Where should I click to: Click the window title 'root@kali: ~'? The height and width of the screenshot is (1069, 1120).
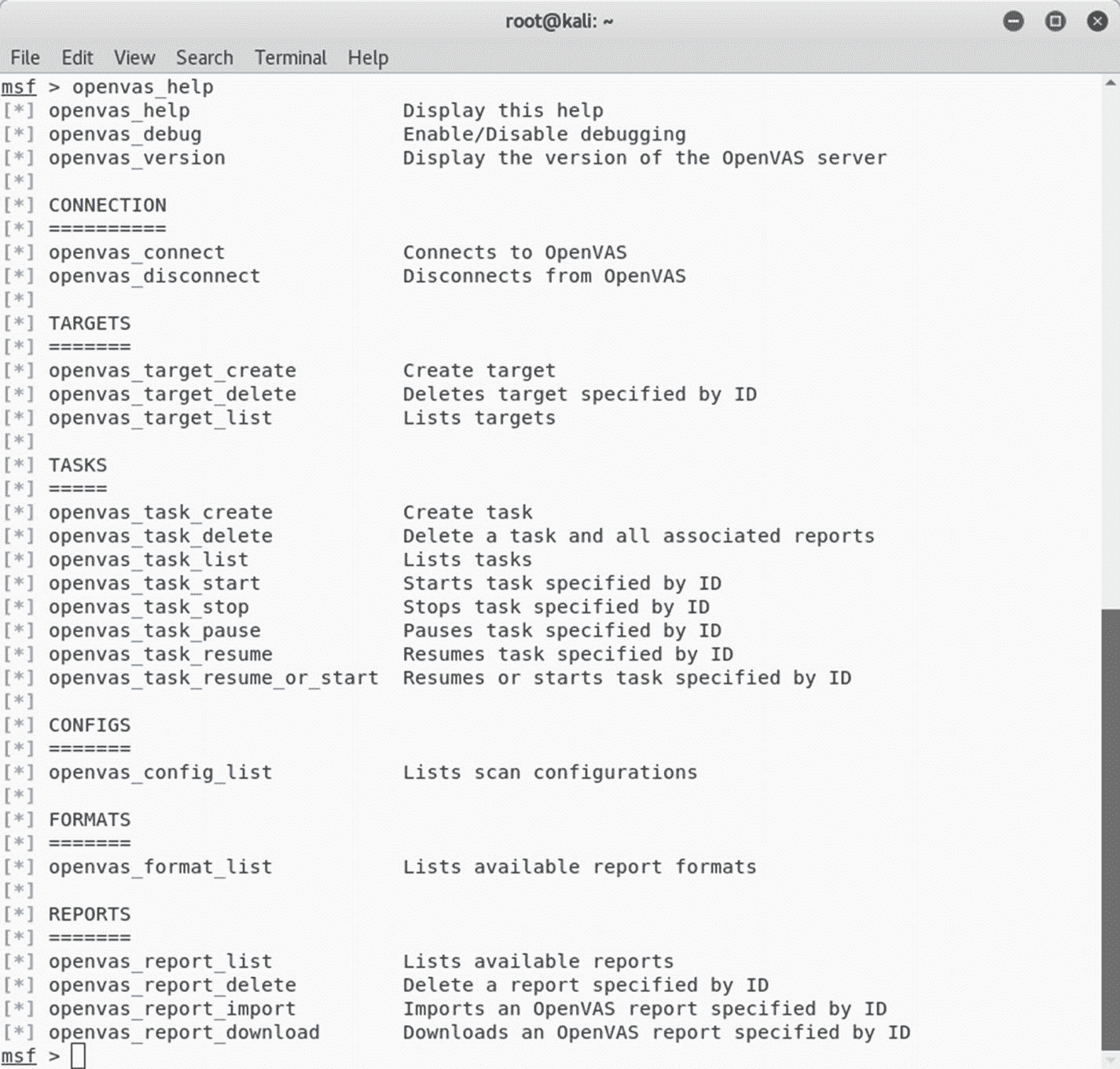click(x=559, y=21)
